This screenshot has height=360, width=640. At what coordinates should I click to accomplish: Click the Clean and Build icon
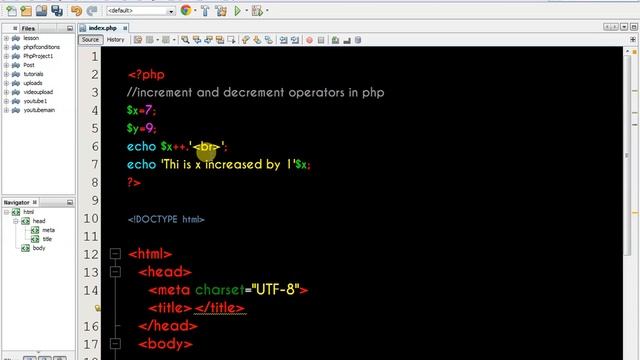(221, 11)
